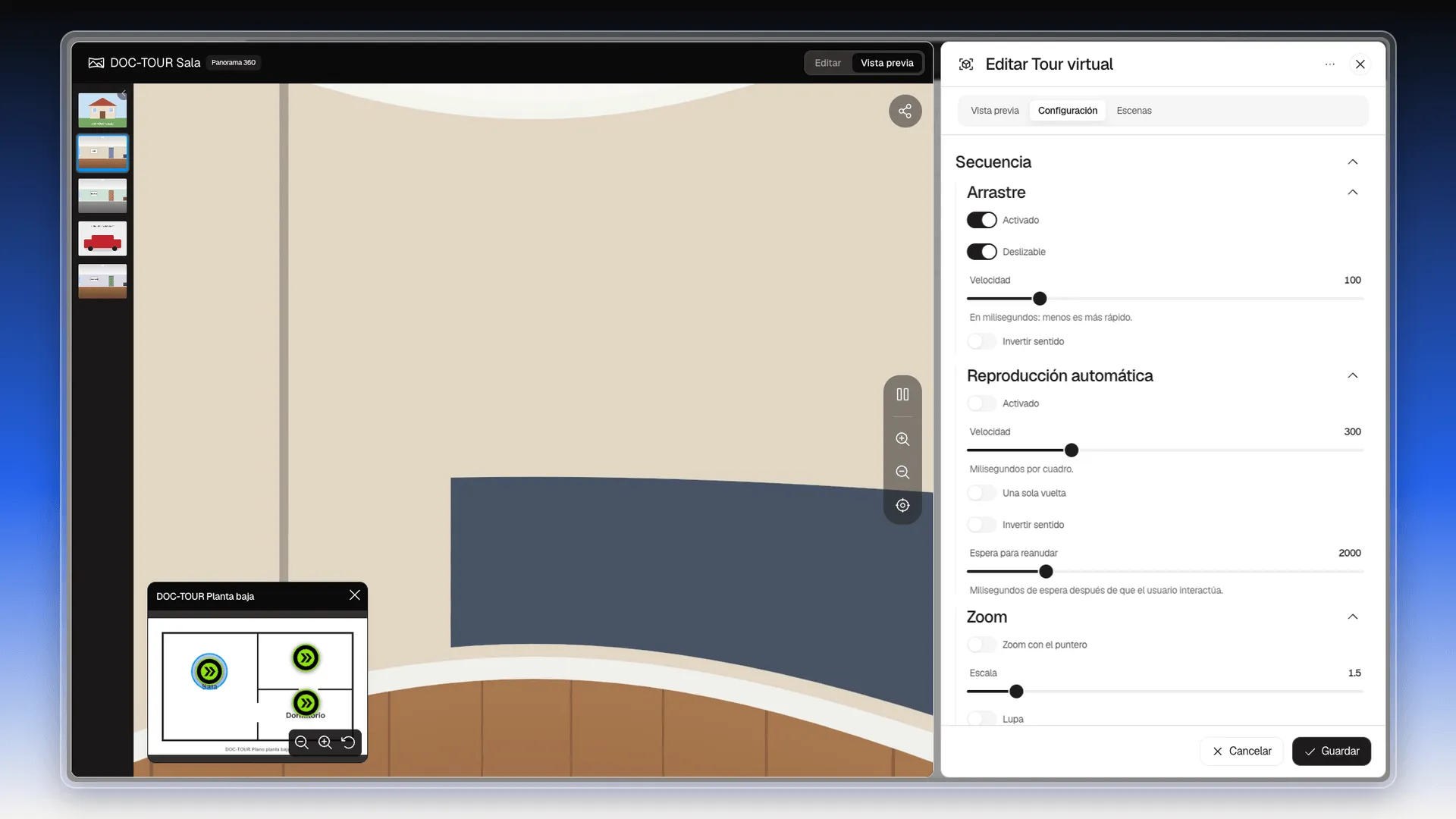Select Vista previa mode in viewer header
Screen dimensions: 1456x819
[886, 63]
